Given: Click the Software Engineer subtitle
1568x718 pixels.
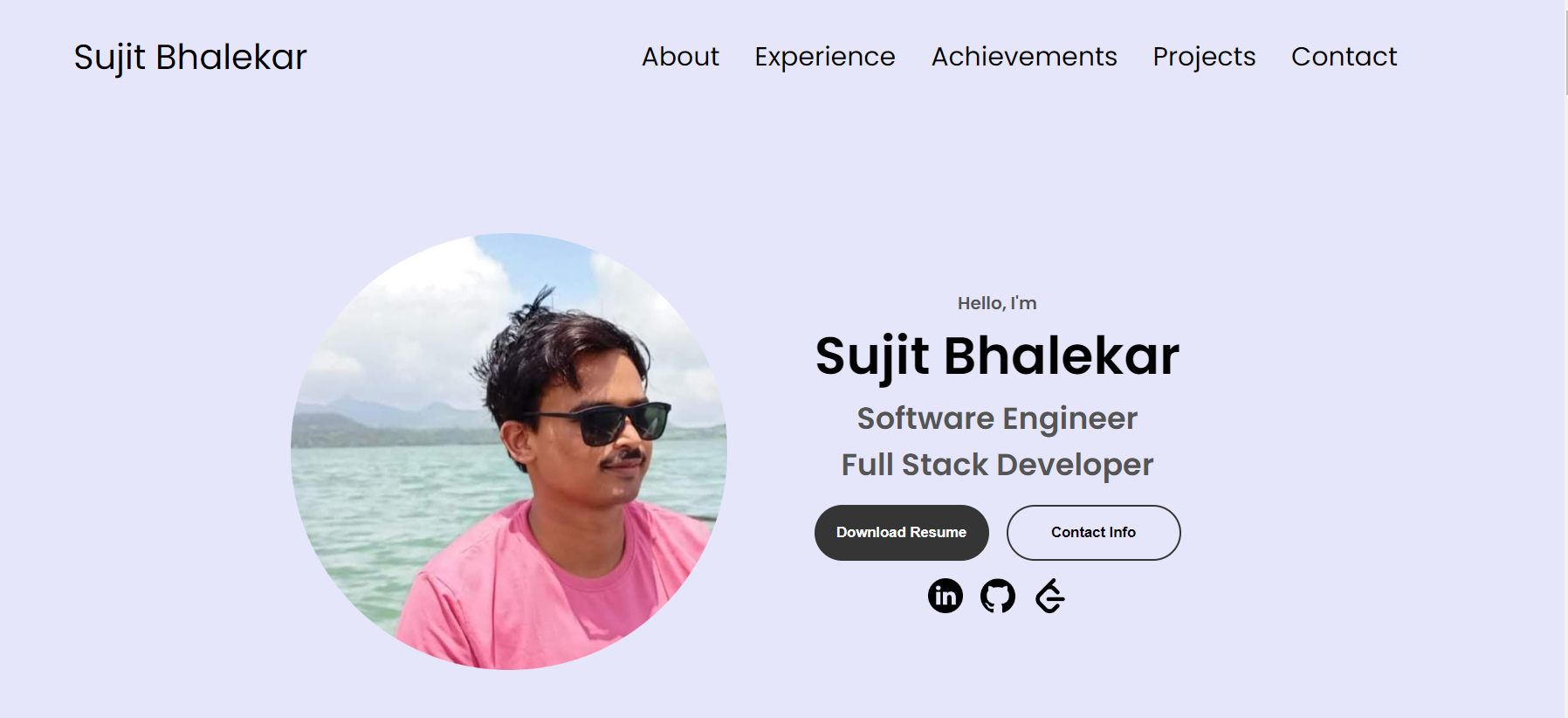Looking at the screenshot, I should tap(997, 419).
